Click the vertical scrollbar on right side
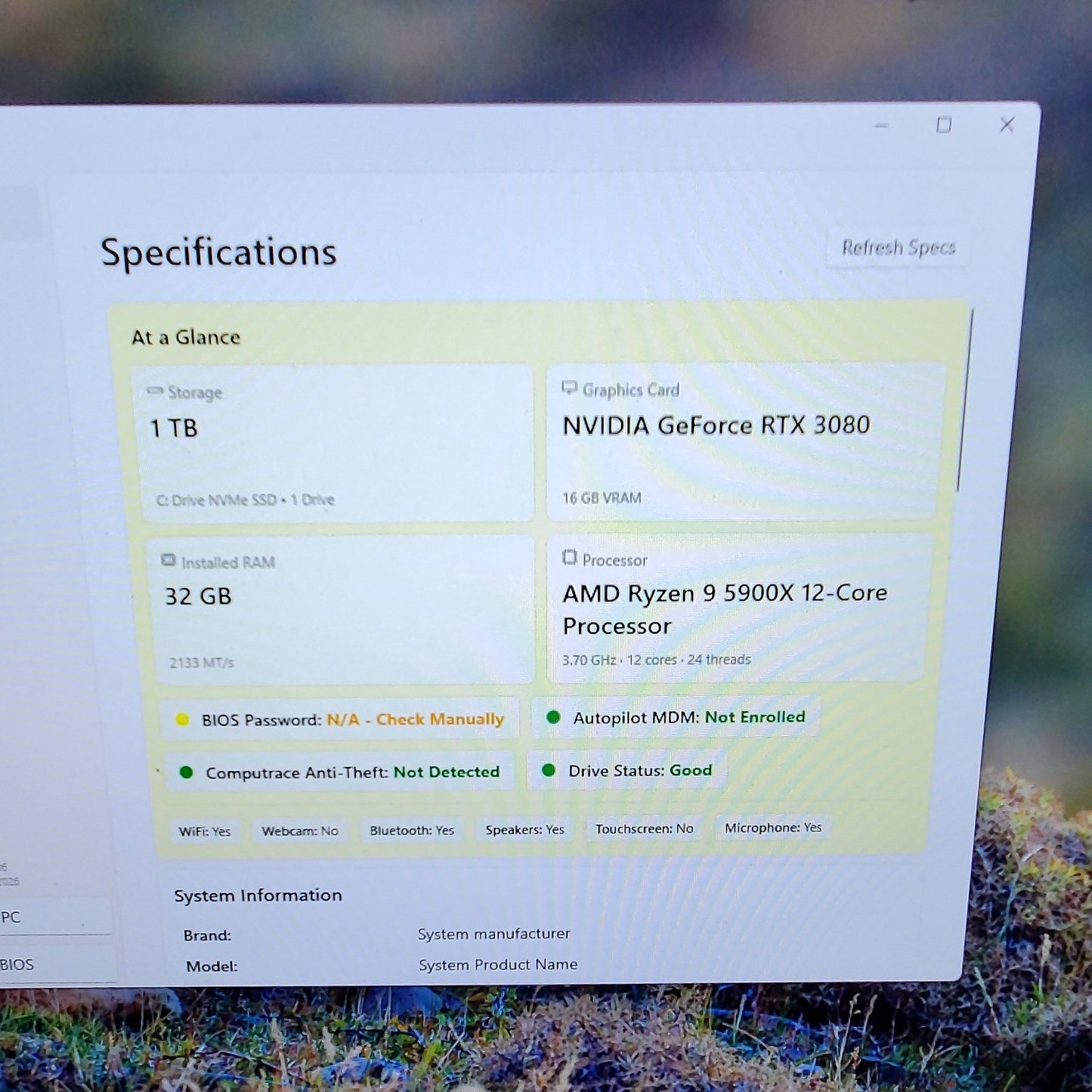Image resolution: width=1092 pixels, height=1092 pixels. tap(964, 401)
